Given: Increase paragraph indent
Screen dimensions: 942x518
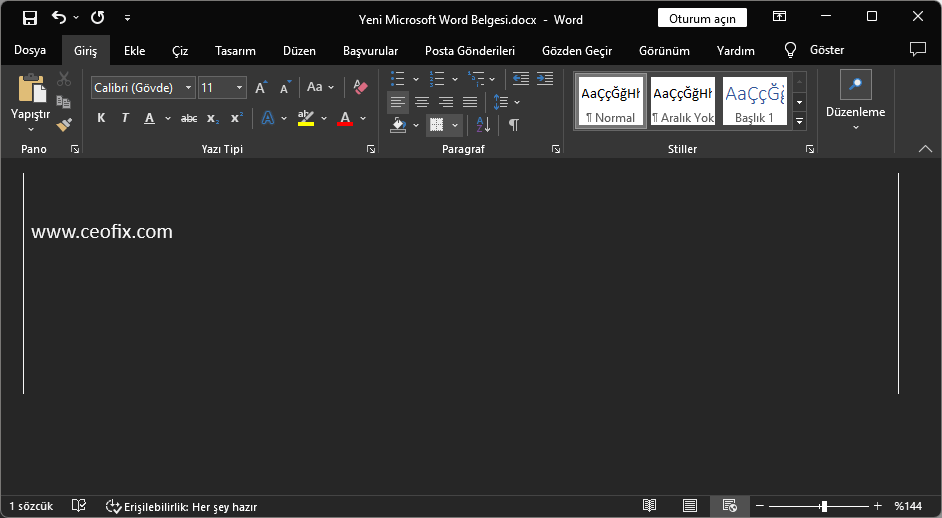Looking at the screenshot, I should coord(545,79).
